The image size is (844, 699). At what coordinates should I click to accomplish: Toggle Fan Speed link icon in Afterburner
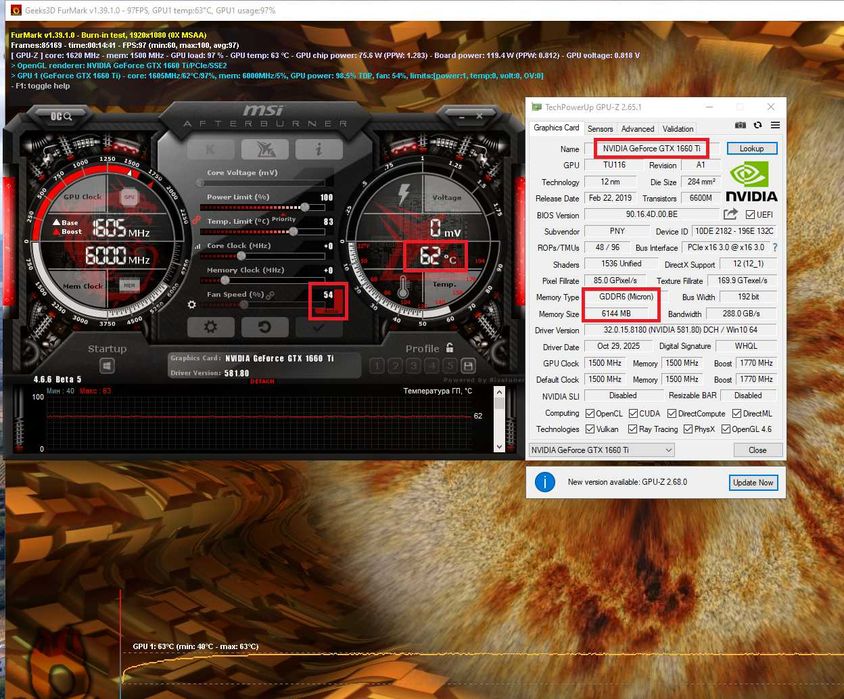(x=270, y=295)
